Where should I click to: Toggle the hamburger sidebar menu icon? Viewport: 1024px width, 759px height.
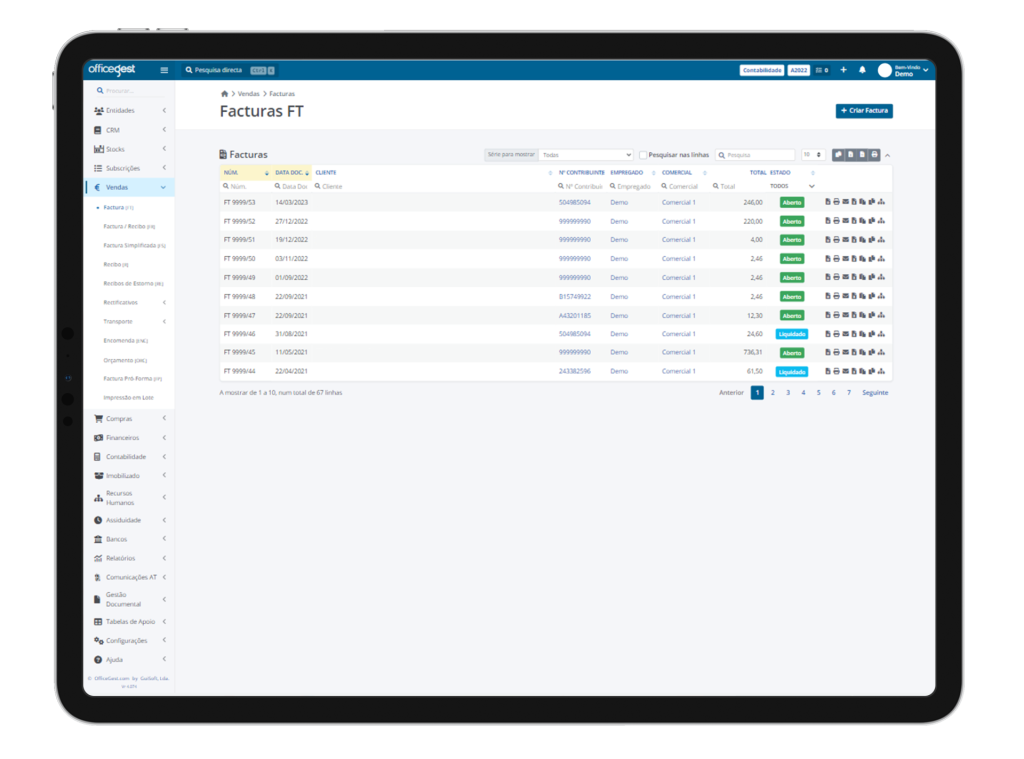(164, 70)
